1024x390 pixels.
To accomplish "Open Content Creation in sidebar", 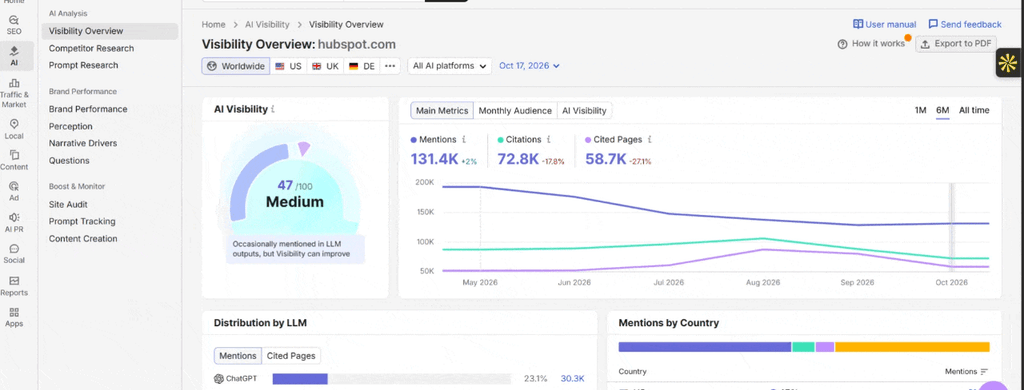I will click(x=83, y=239).
